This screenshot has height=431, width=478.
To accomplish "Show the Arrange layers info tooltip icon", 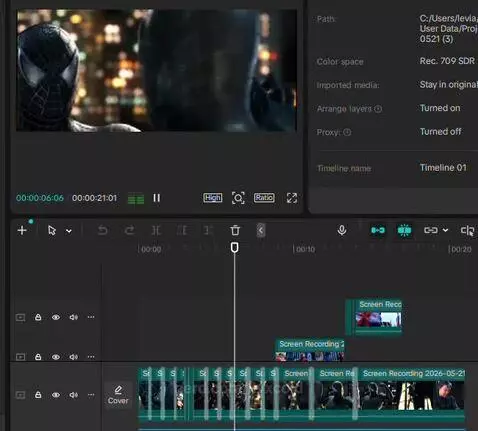I will click(378, 109).
